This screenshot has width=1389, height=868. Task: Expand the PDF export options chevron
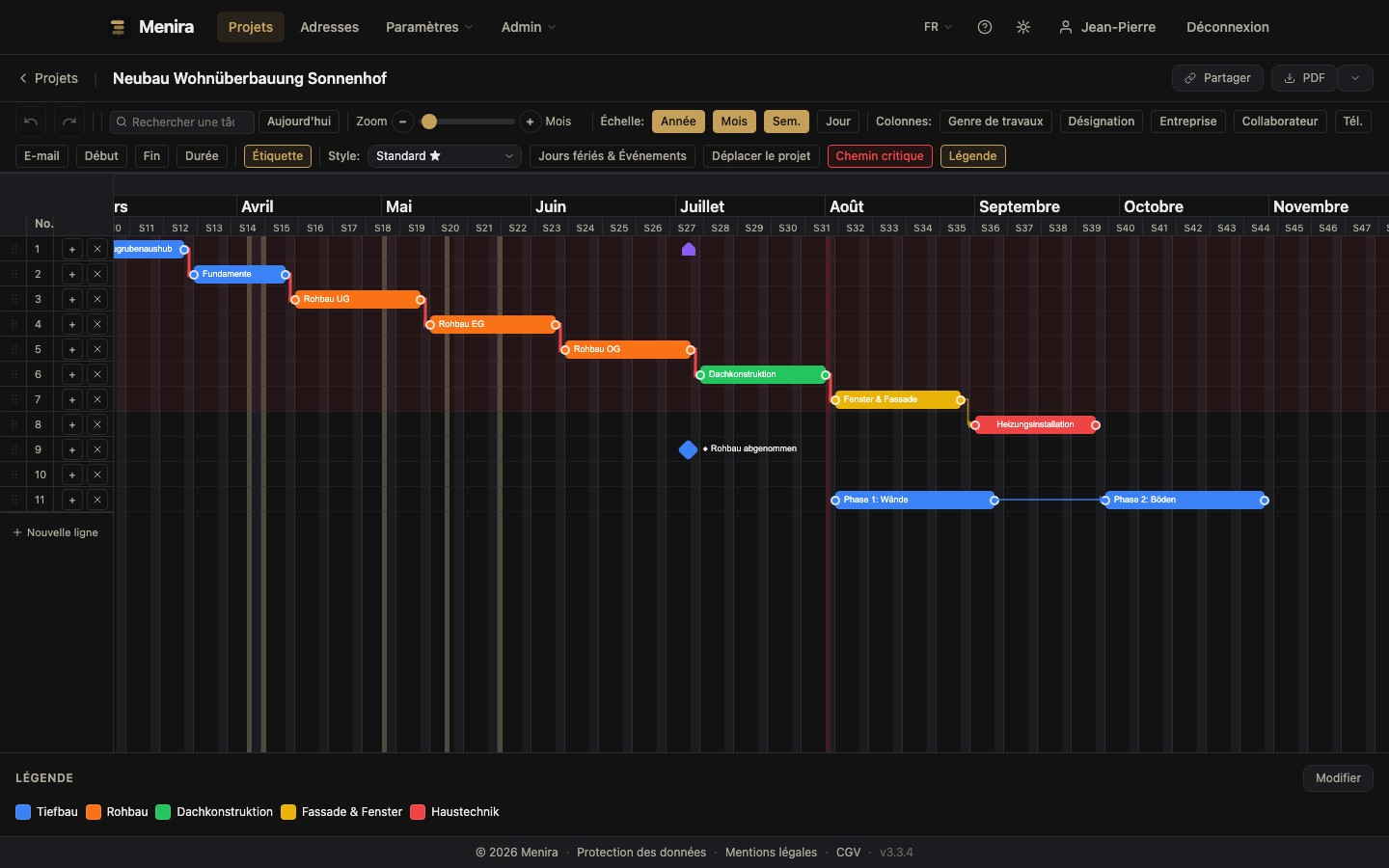[x=1355, y=78]
